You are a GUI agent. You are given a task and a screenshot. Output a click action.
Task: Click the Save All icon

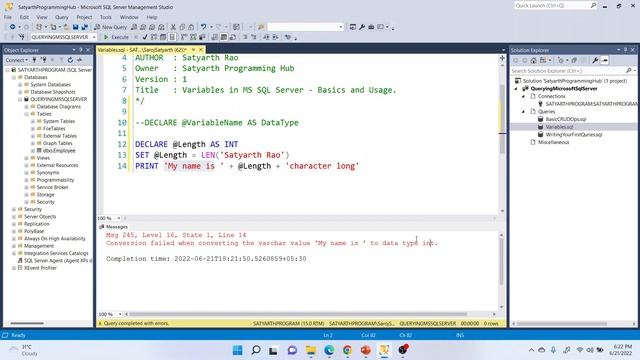pos(84,27)
